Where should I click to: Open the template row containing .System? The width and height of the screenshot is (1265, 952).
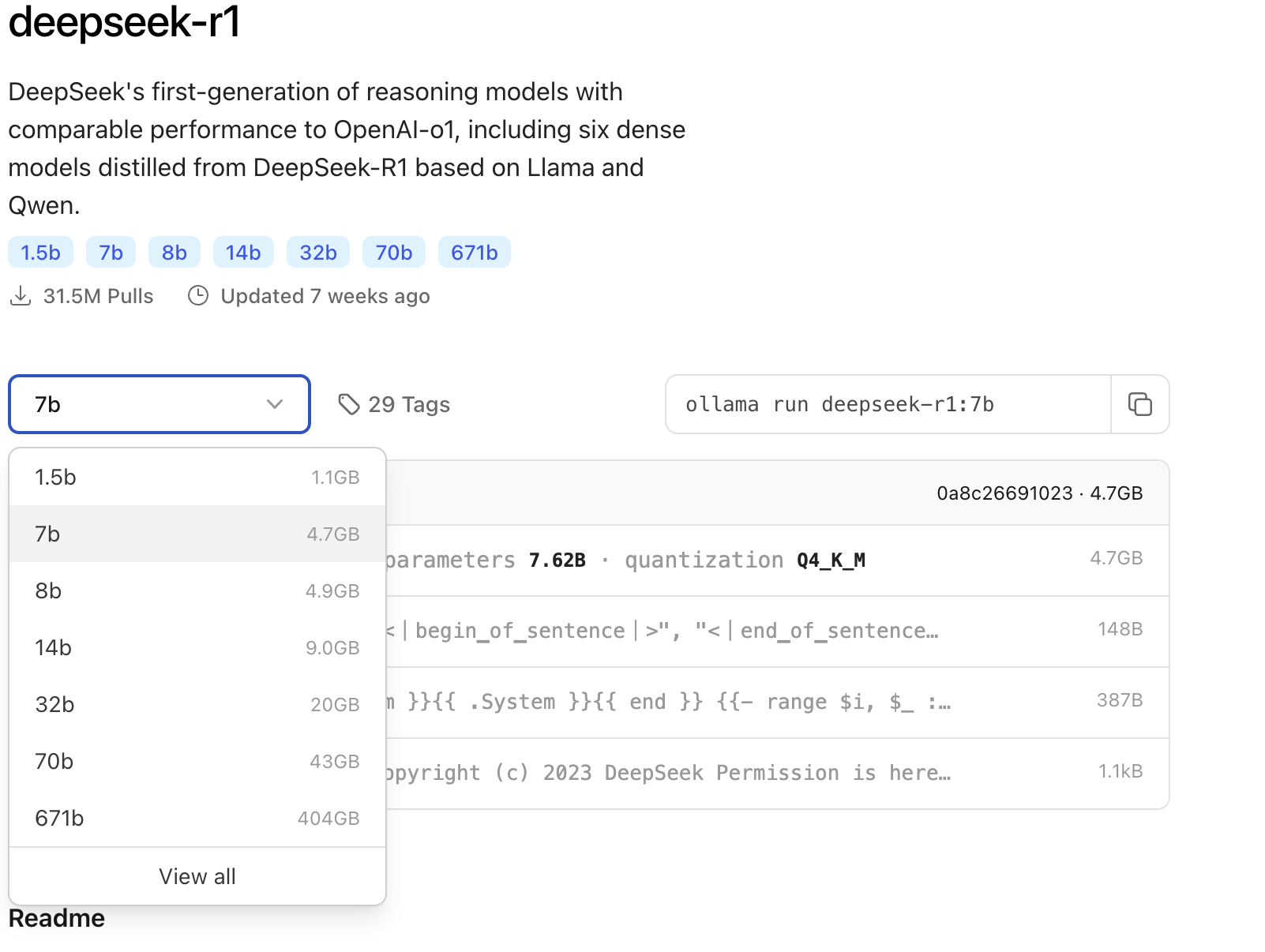tap(777, 703)
